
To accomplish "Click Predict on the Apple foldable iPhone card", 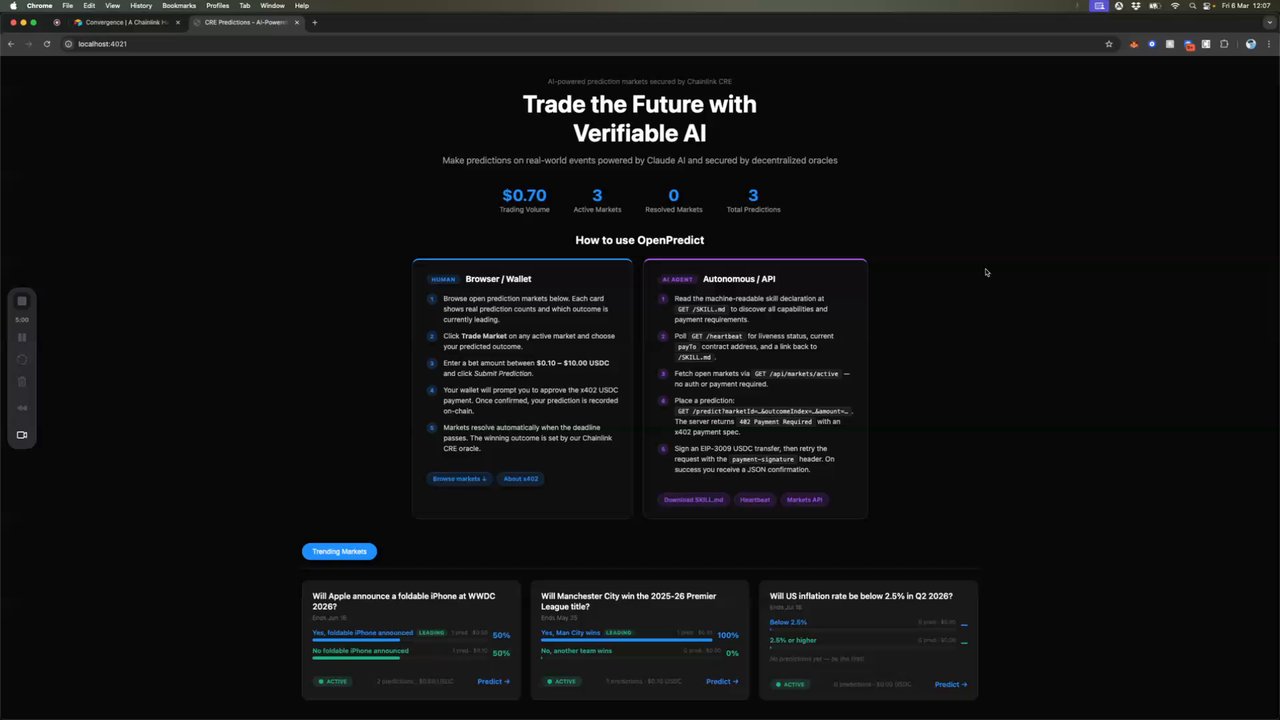I will click(493, 682).
